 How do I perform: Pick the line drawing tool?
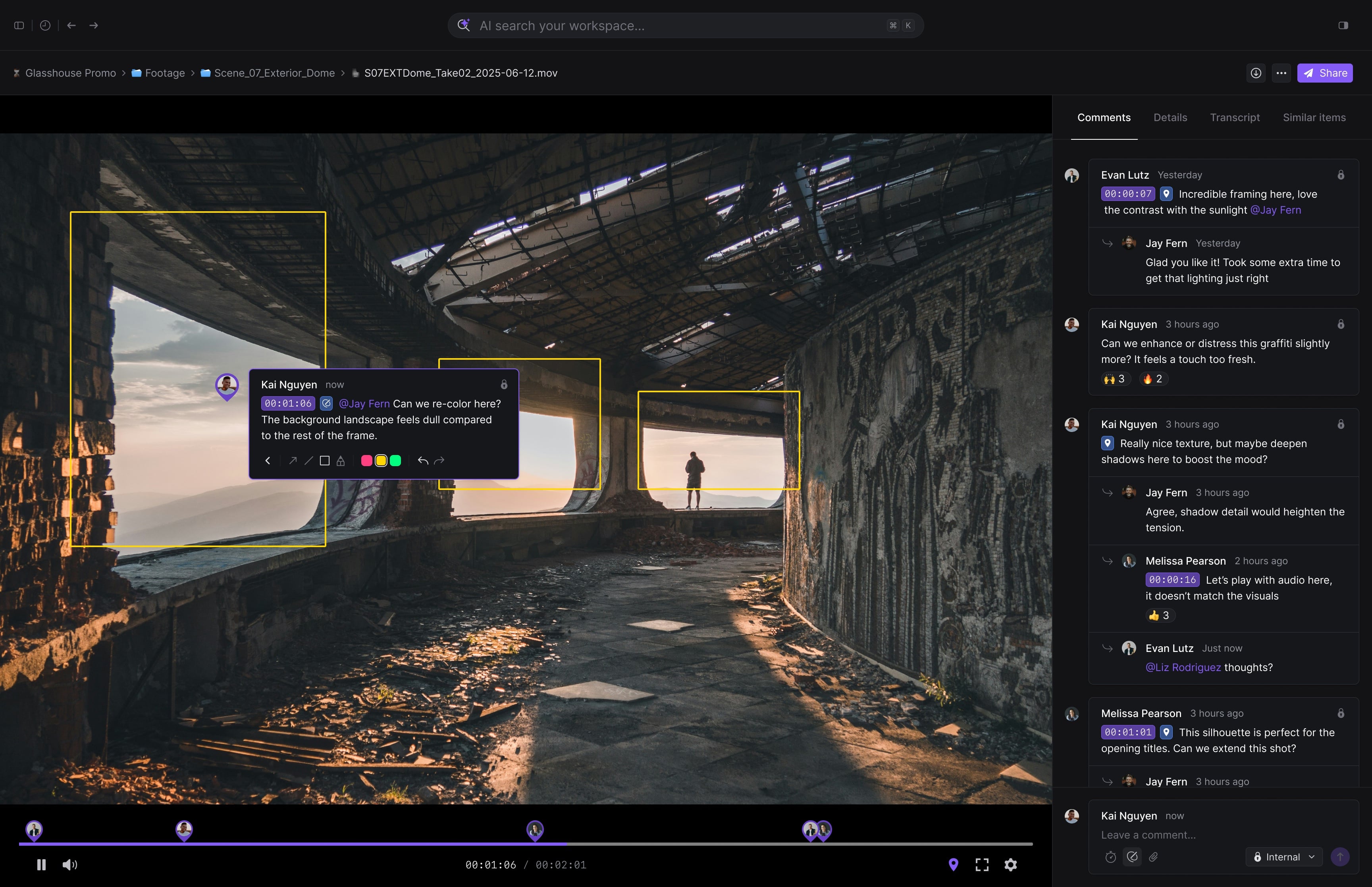pos(308,461)
